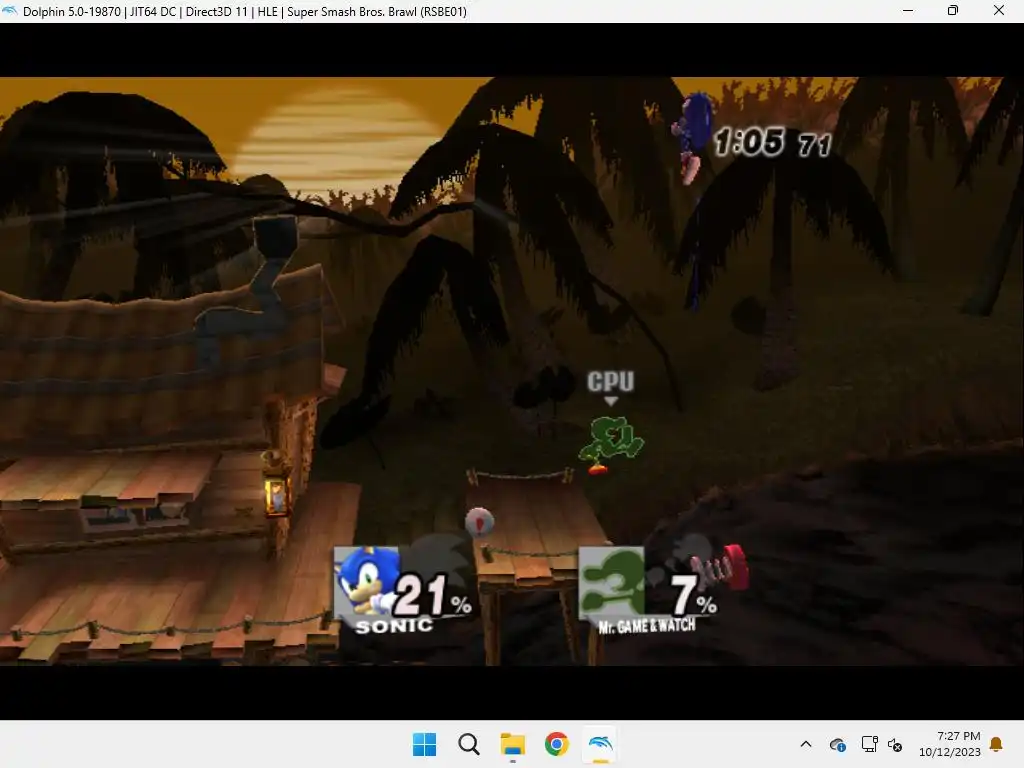Minimize the Dolphin window
Viewport: 1024px width, 768px height.
pyautogui.click(x=908, y=10)
